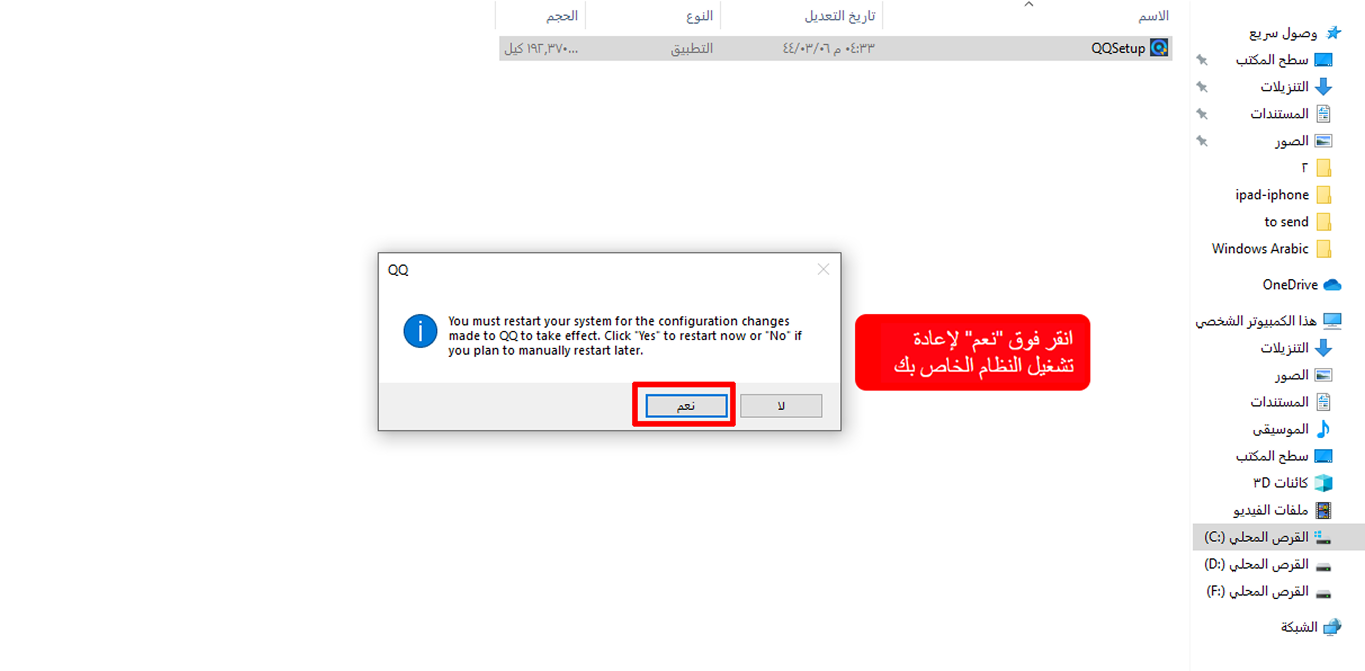The height and width of the screenshot is (671, 1365).
Task: Select the QQSetup application icon
Action: [x=1159, y=48]
